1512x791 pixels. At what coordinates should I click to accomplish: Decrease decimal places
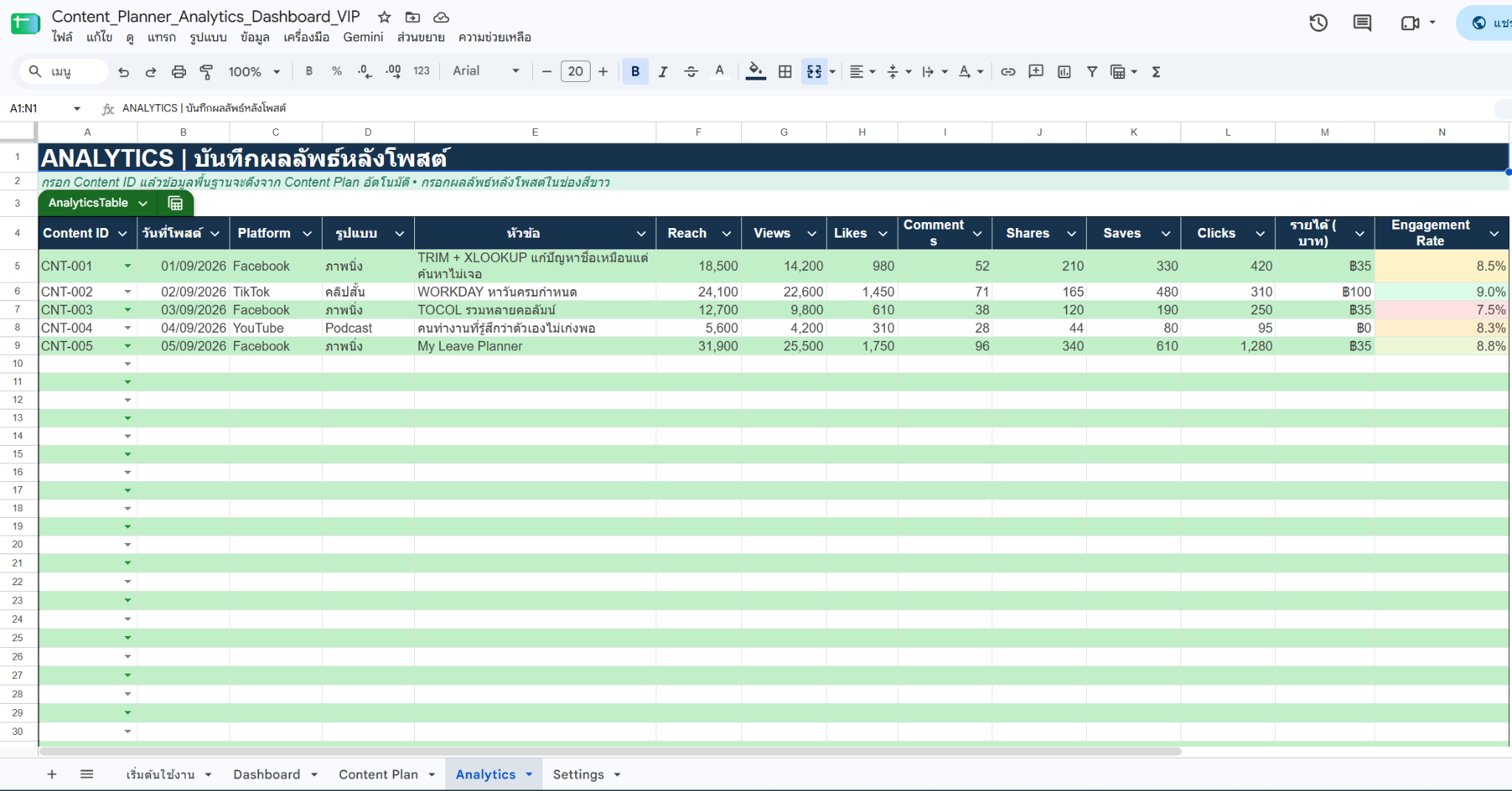(365, 72)
